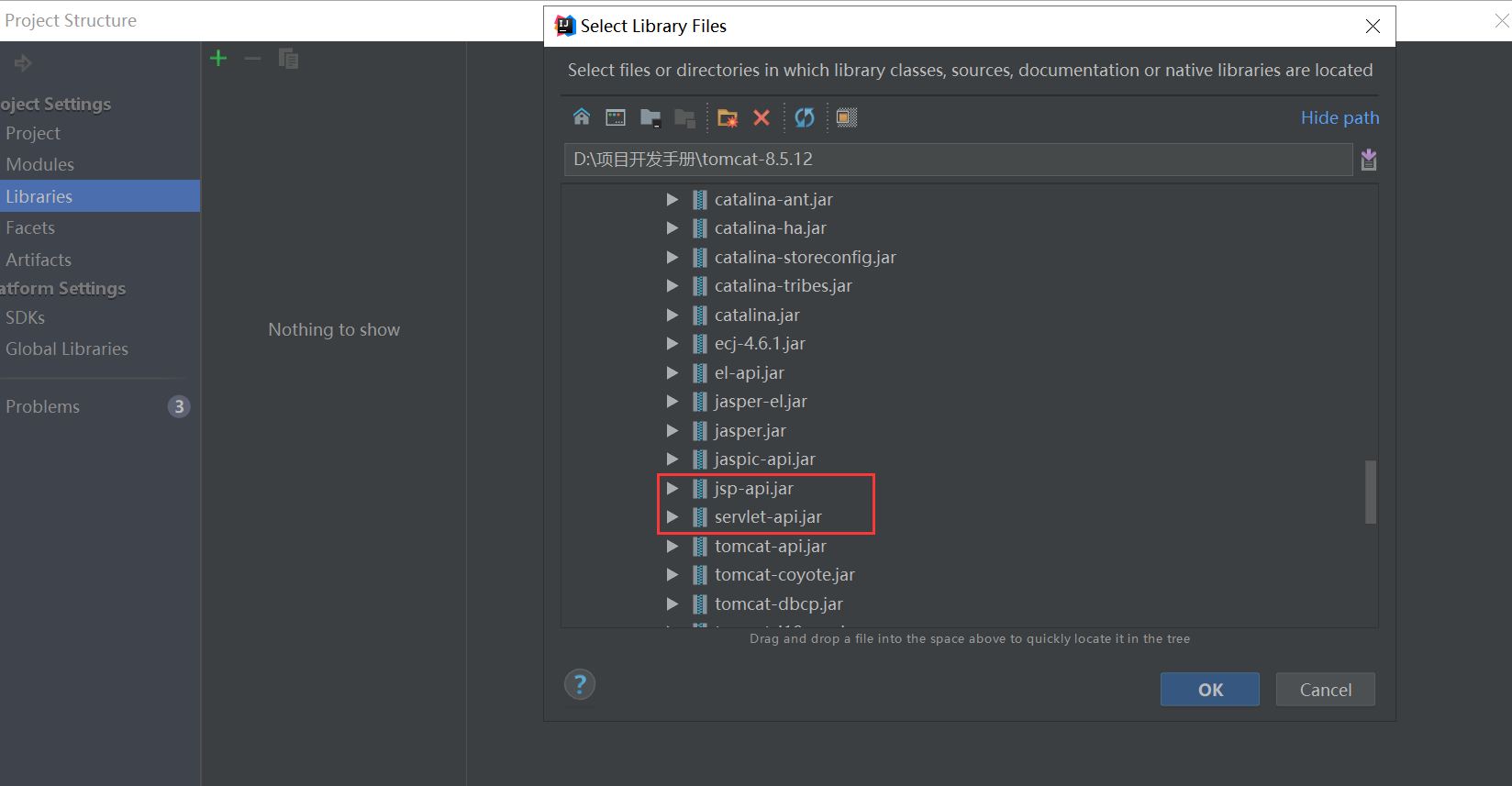Copy library icon in Project Structure

(288, 59)
